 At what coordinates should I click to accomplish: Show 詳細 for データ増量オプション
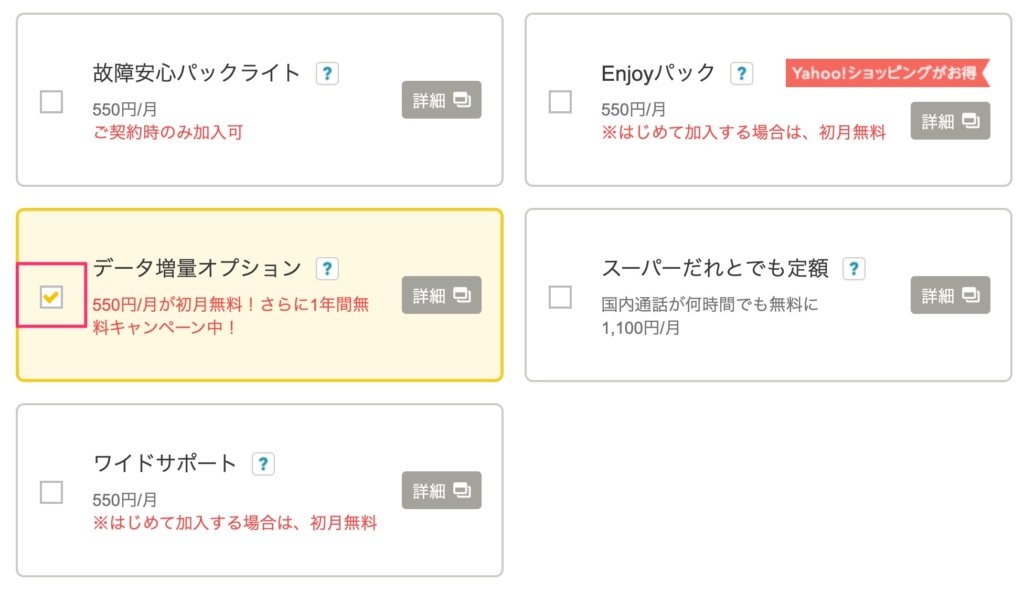tap(441, 295)
